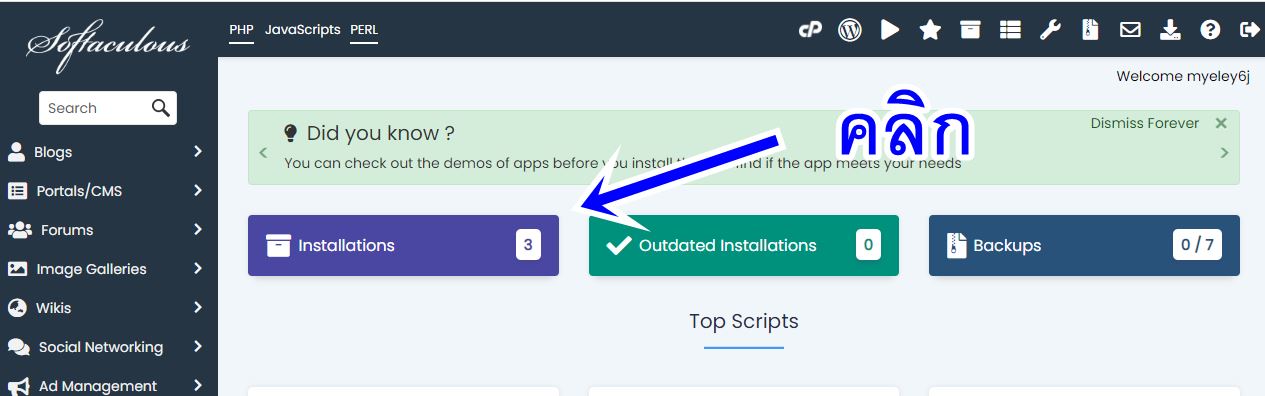
Task: Expand the Forums category arrow
Action: pos(198,230)
